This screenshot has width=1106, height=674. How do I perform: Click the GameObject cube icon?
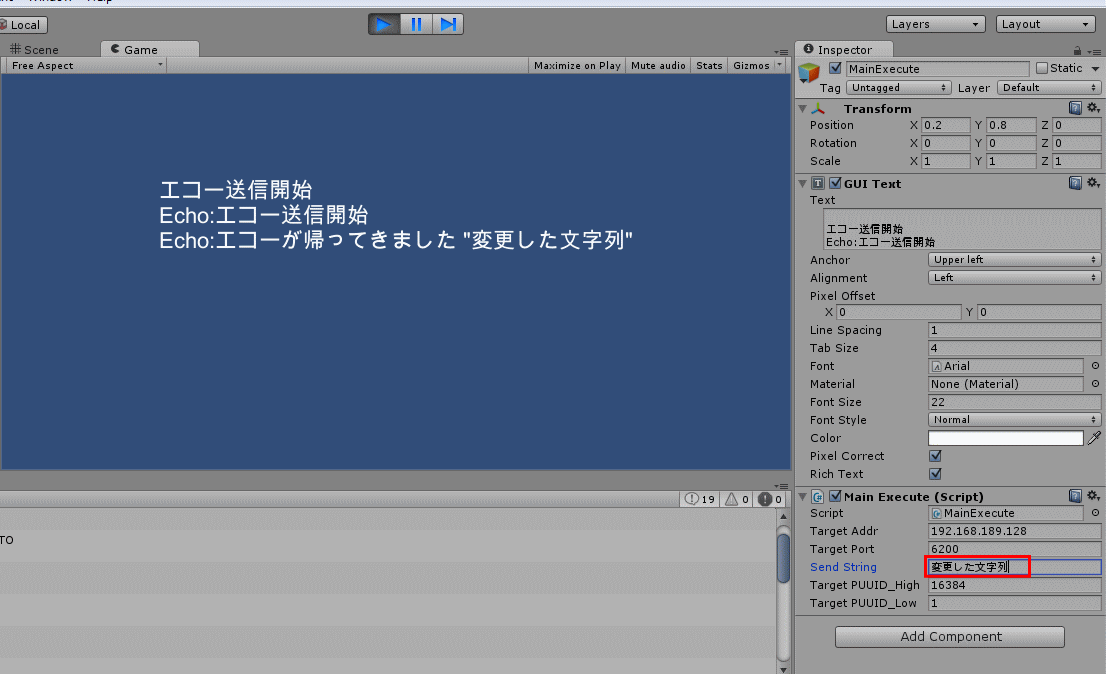[809, 72]
